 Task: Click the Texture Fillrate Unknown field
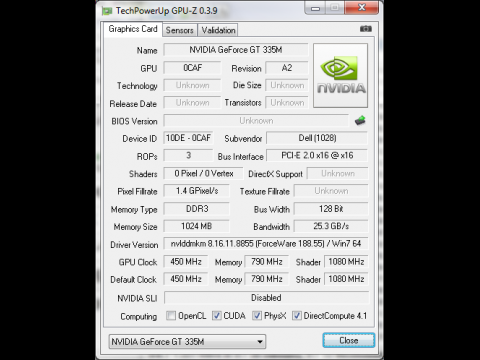331,191
